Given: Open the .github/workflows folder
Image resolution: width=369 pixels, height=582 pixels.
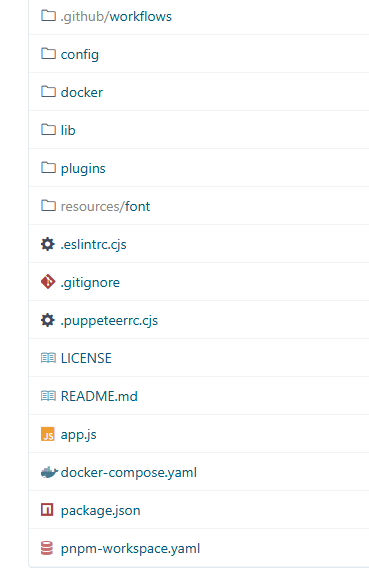Looking at the screenshot, I should click(x=116, y=17).
